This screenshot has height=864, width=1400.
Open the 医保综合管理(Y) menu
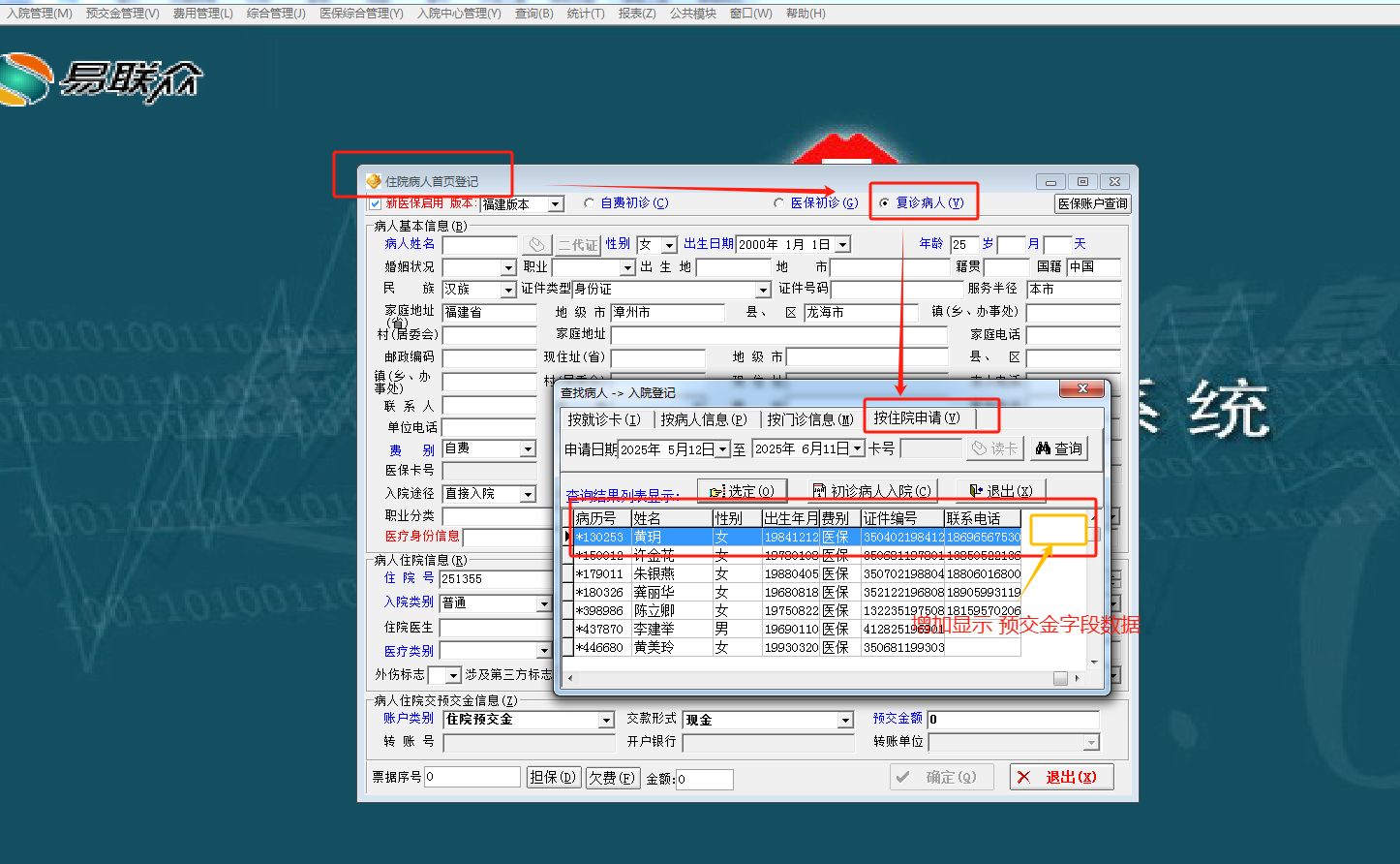[361, 14]
